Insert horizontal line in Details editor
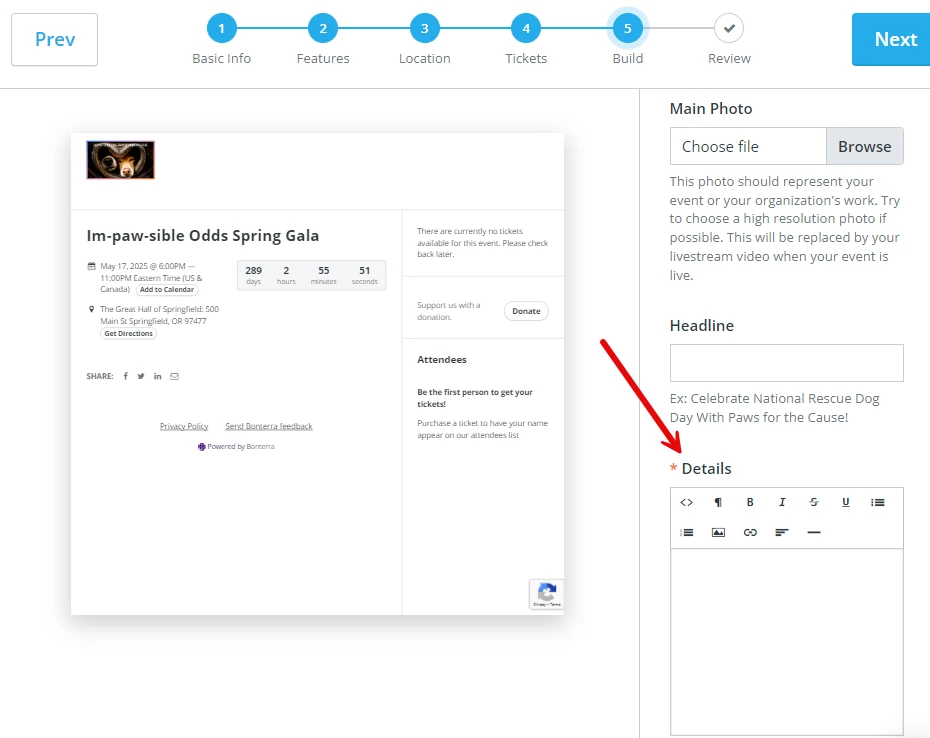 click(x=814, y=533)
